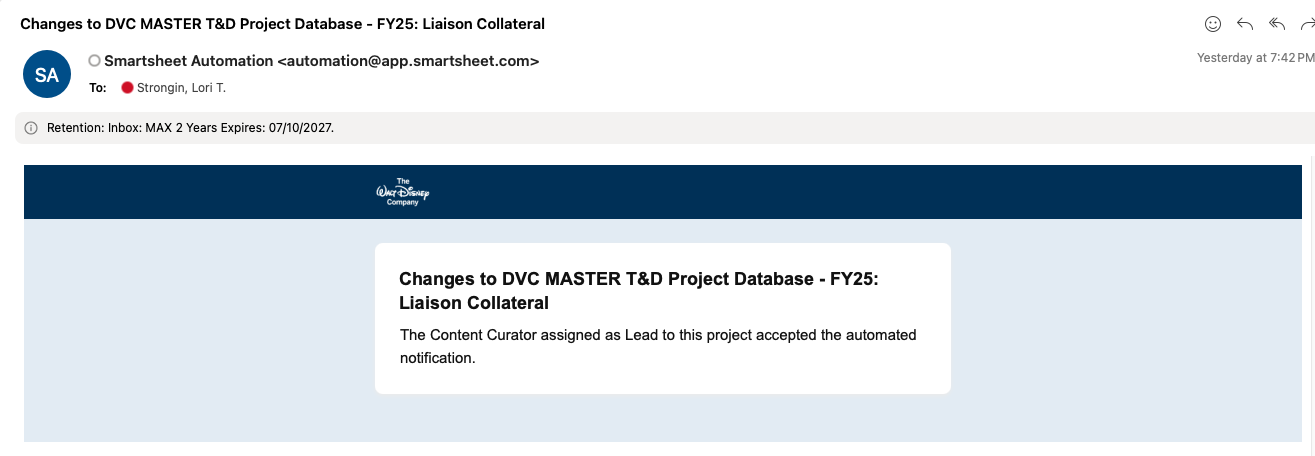Viewport: 1315px width, 456px height.
Task: Select the automation@app.smartsheet.com address
Action: (408, 61)
